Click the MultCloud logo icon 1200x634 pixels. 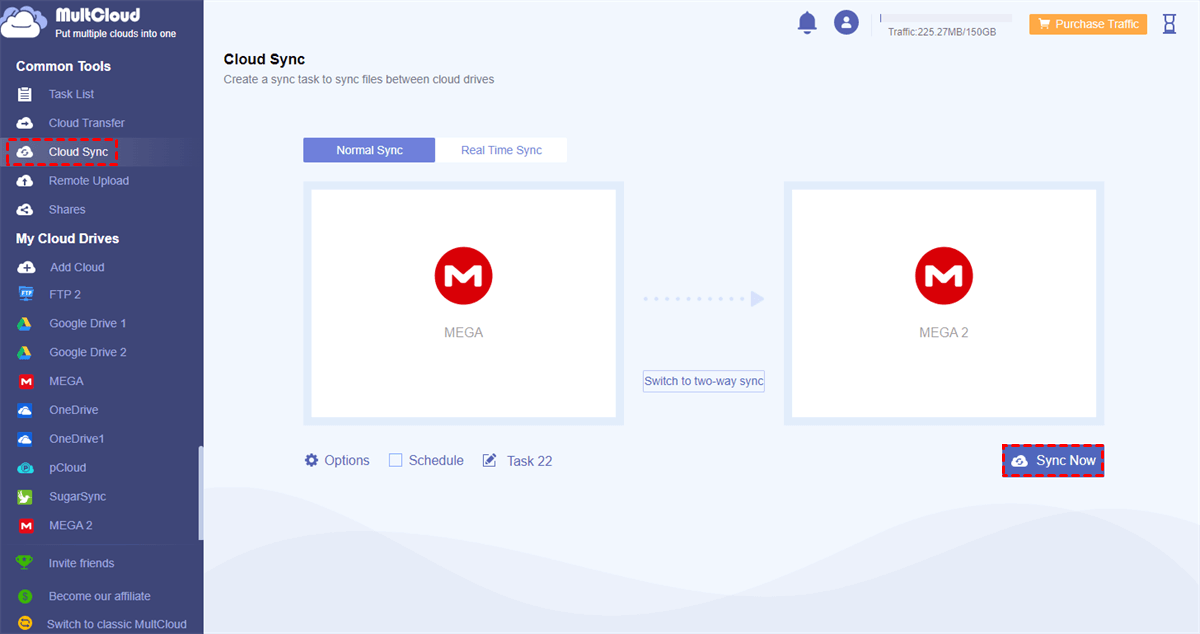click(25, 22)
